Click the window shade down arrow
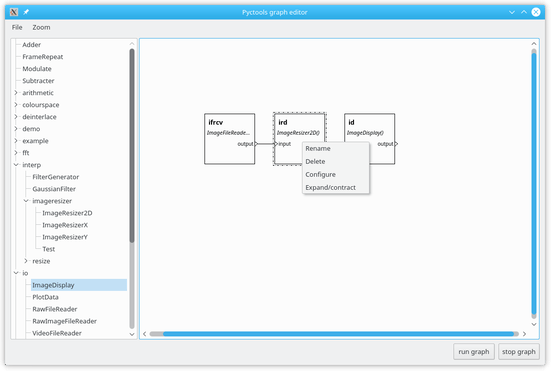The image size is (551, 371). (x=512, y=12)
